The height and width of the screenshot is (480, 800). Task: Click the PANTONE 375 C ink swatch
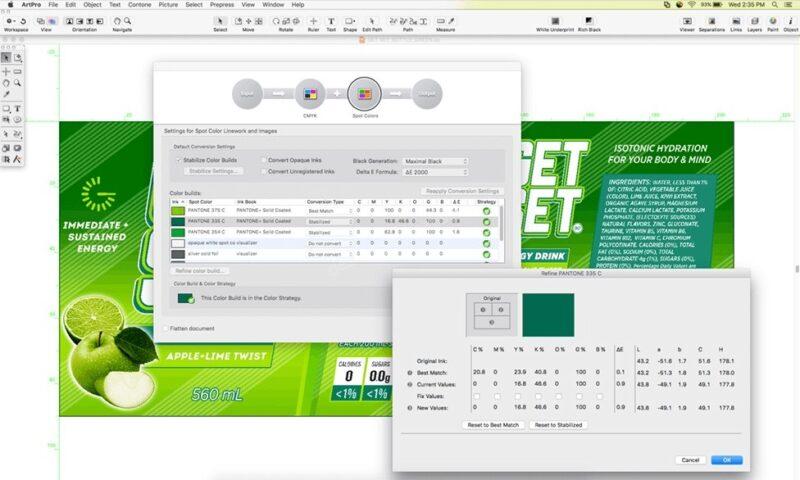178,211
